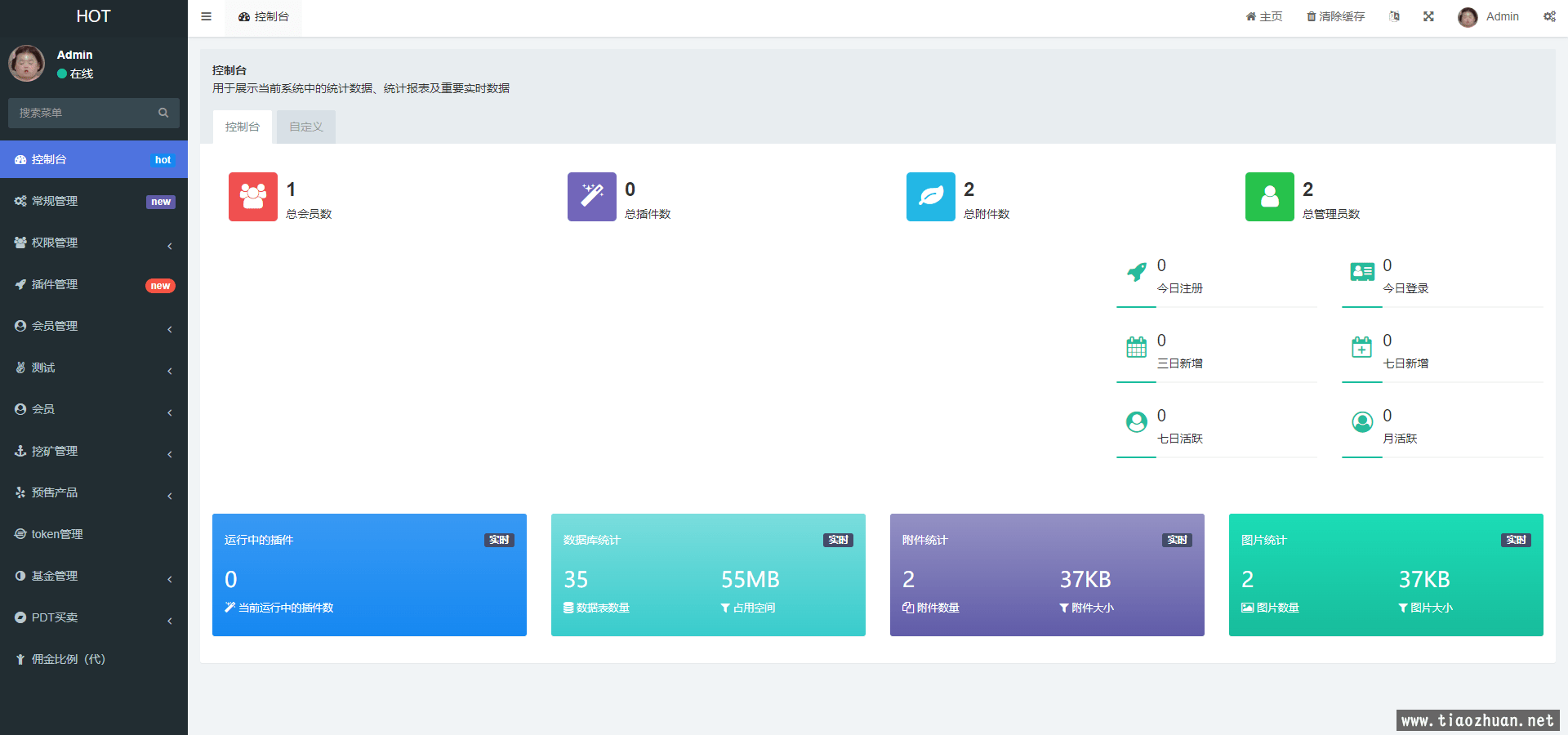Click the magnifier icon in menu search
Viewport: 1568px width, 735px height.
pyautogui.click(x=163, y=113)
